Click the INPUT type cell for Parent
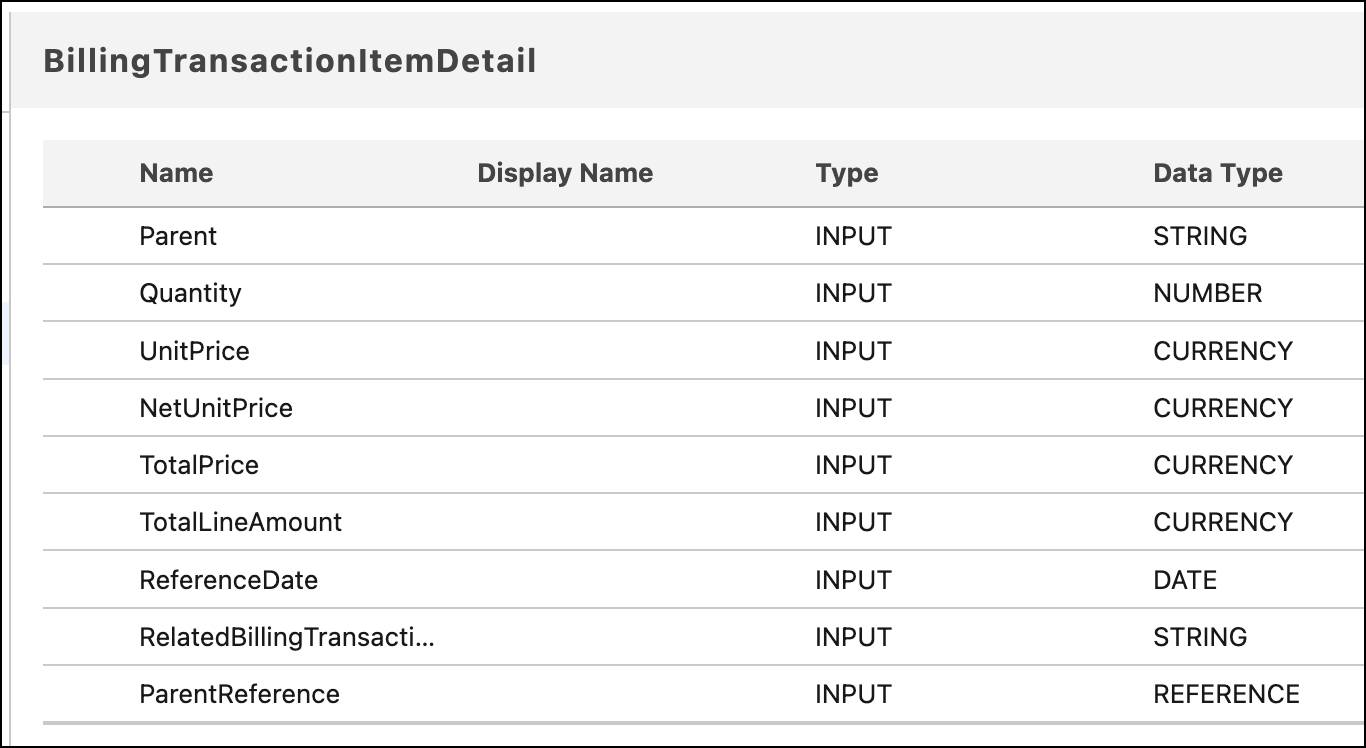1366x748 pixels. [853, 236]
